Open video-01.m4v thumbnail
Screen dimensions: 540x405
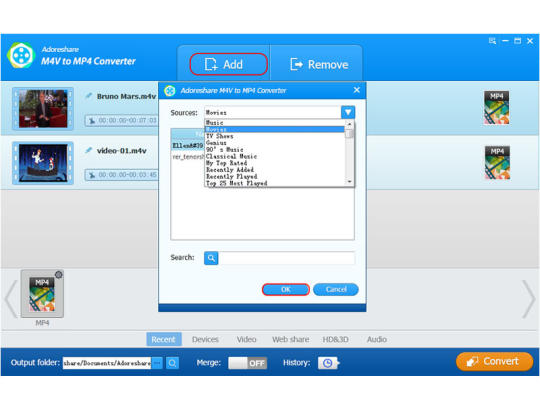[43, 163]
